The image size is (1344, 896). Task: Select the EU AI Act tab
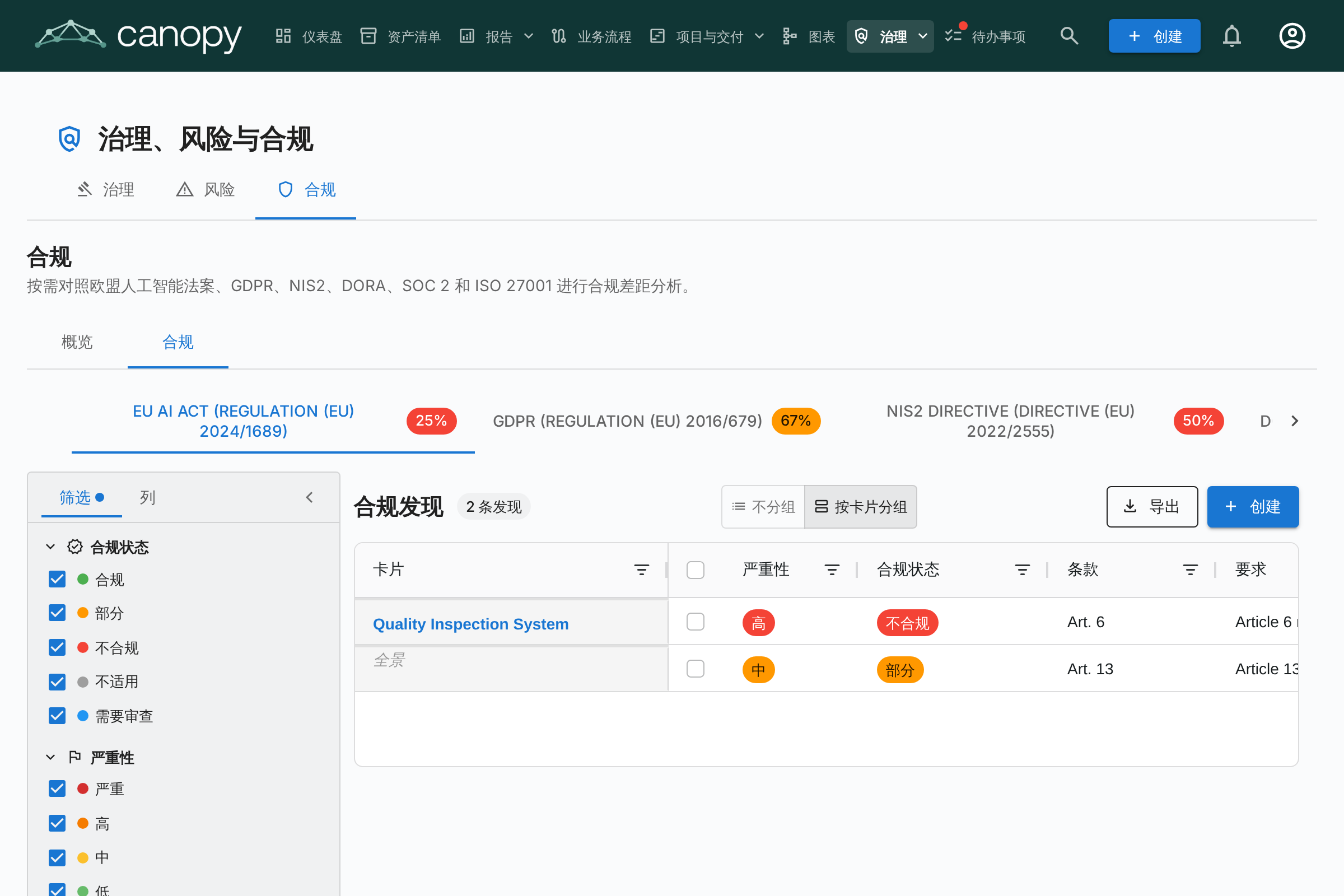[273, 421]
